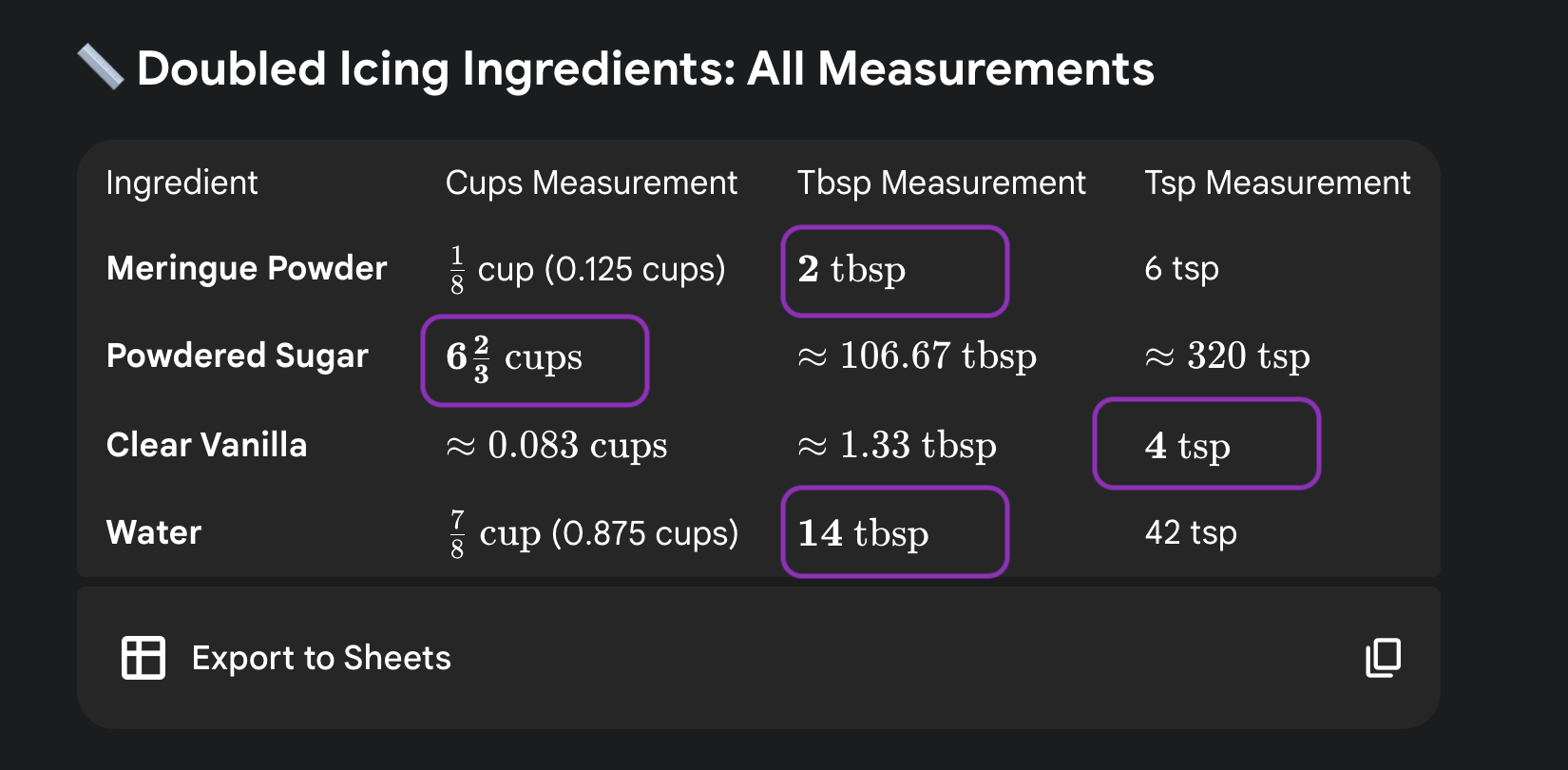
Task: Select the 106.67 tbsp value cell
Action: click(x=917, y=356)
